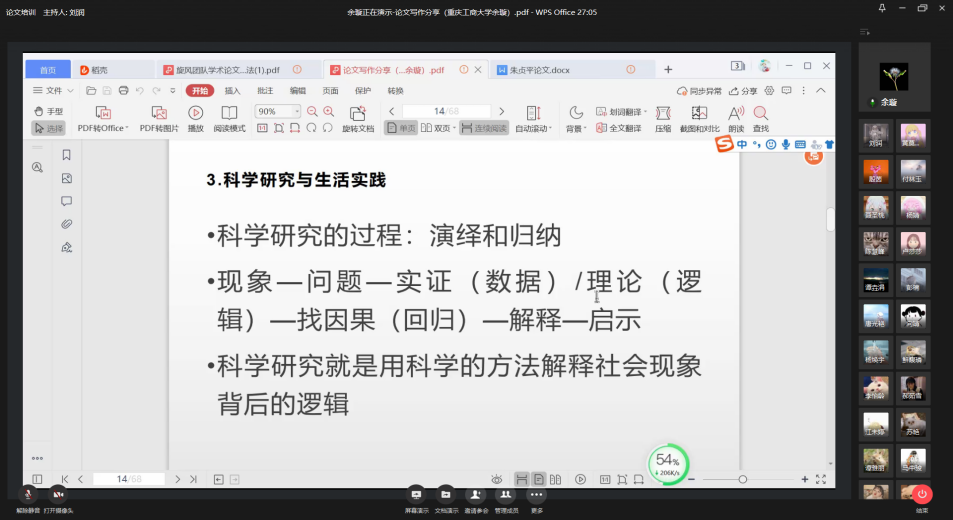953x520 pixels.
Task: Open the 截图和对比 screenshot tool
Action: pos(699,112)
